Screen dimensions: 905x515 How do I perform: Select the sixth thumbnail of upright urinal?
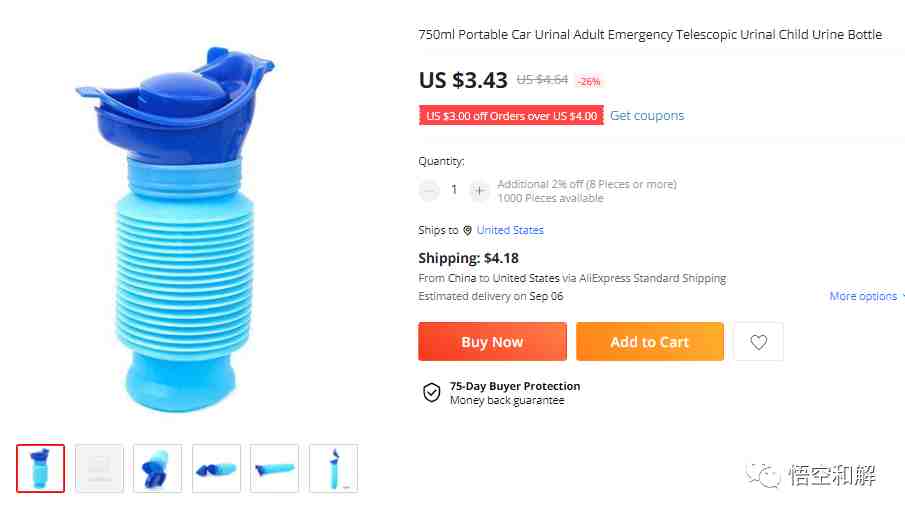click(x=334, y=468)
